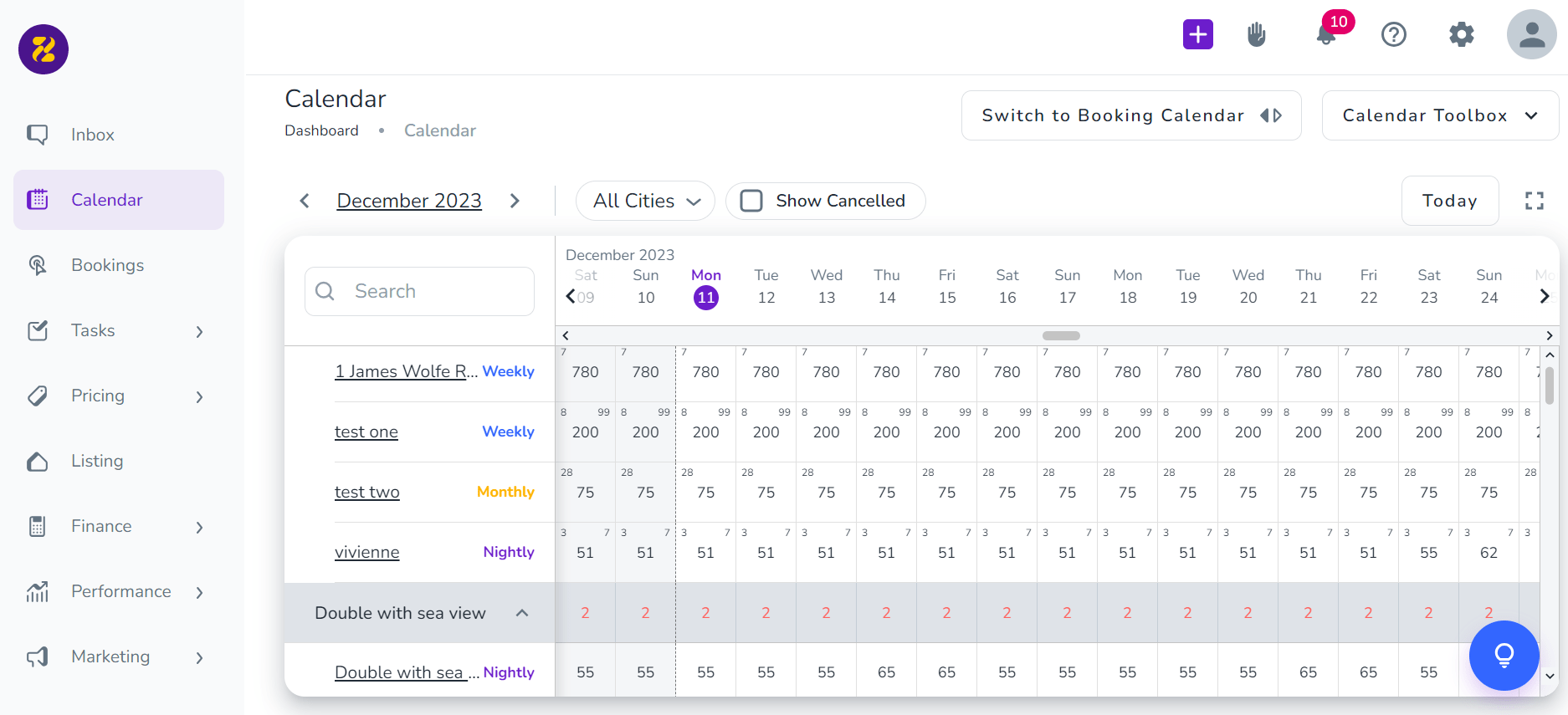Select Mon 11 date header
Image resolution: width=1568 pixels, height=715 pixels.
(706, 287)
